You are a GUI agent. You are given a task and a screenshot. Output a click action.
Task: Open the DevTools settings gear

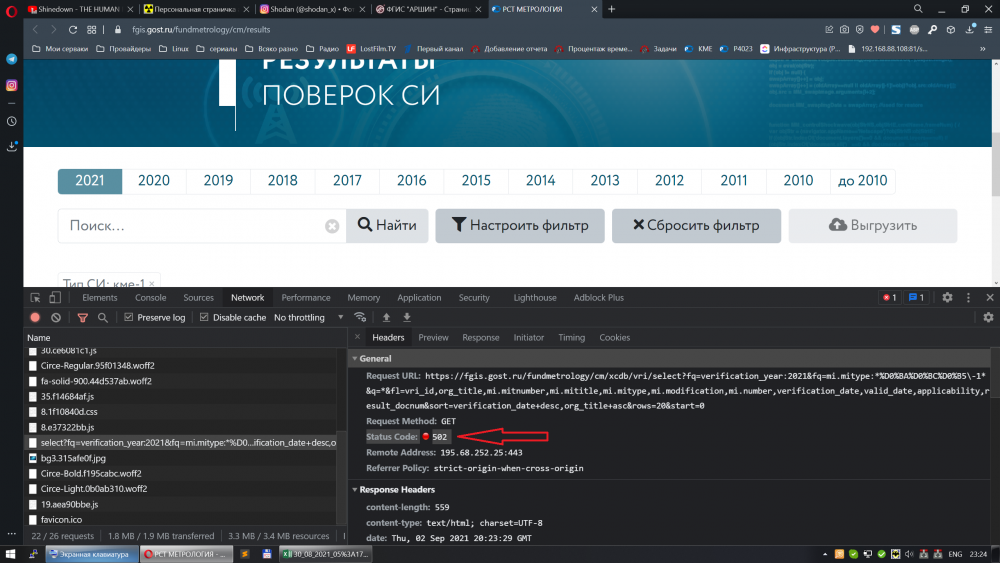(x=948, y=298)
